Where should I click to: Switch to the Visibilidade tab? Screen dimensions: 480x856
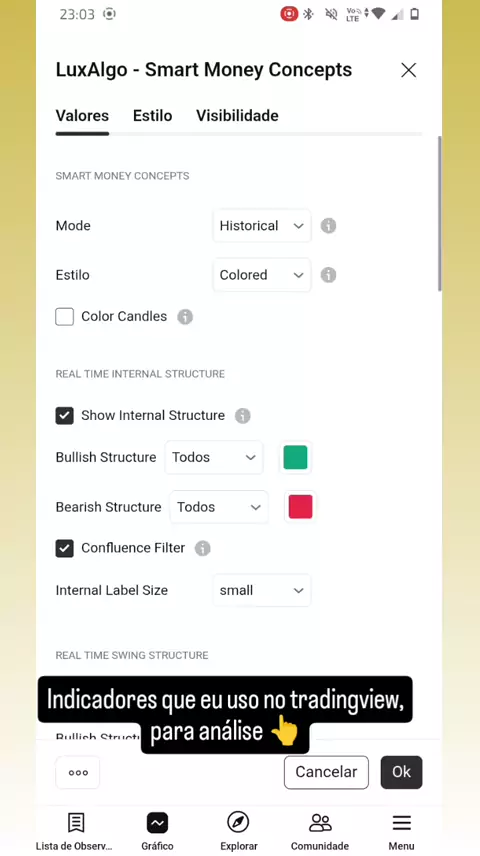pyautogui.click(x=238, y=116)
